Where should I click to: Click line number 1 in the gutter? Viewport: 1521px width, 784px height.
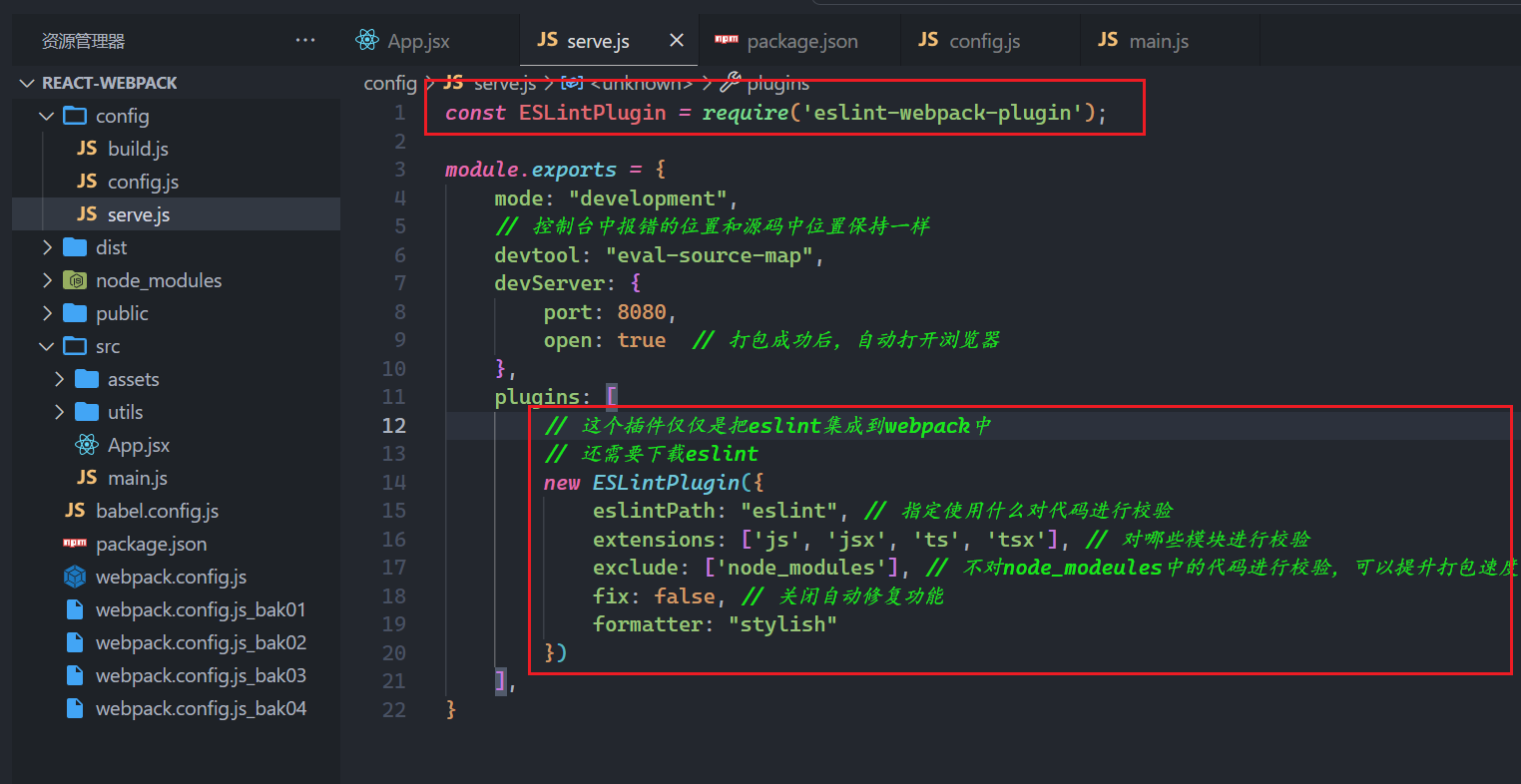coord(400,113)
